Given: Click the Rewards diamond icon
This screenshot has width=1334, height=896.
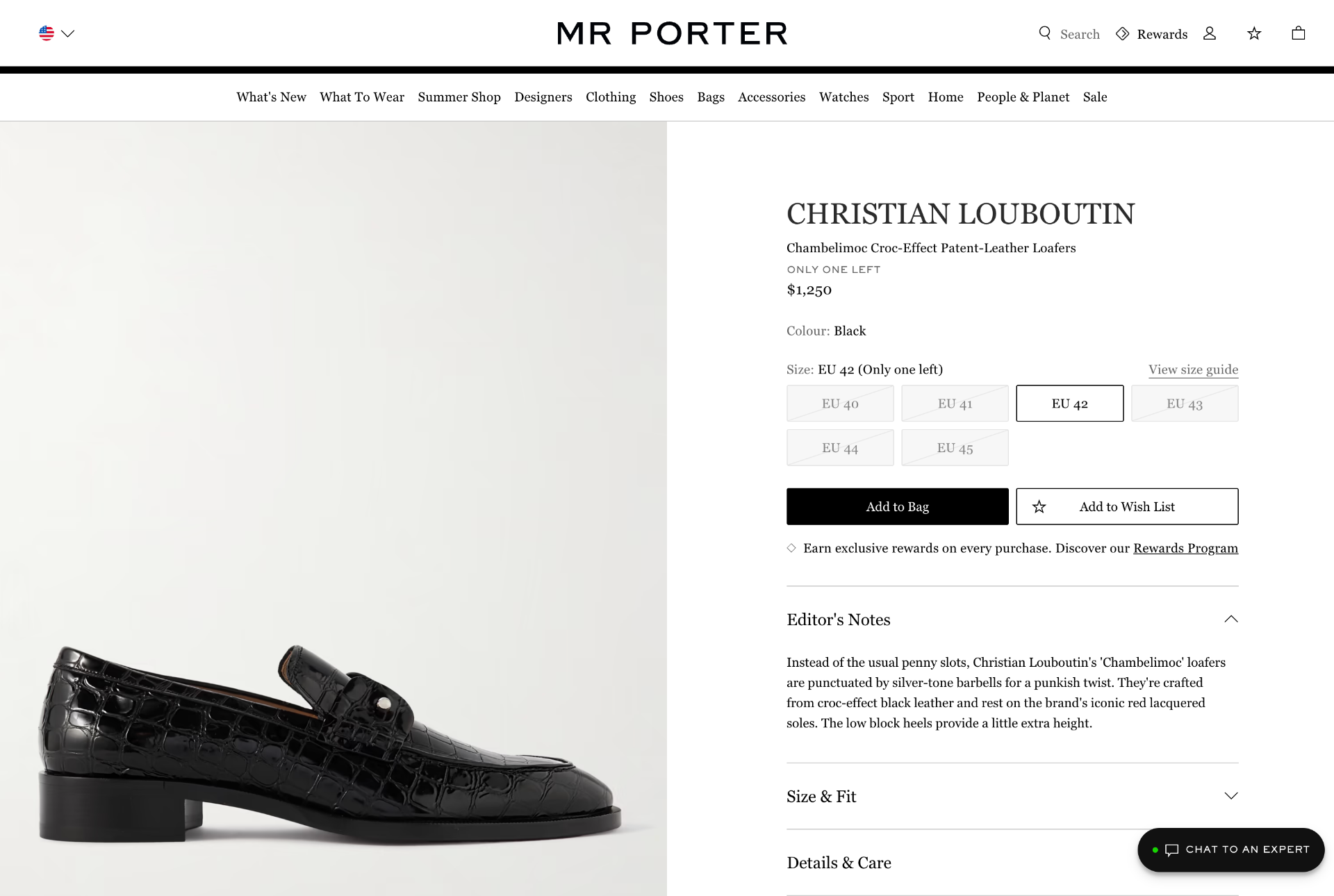Looking at the screenshot, I should pos(1123,33).
